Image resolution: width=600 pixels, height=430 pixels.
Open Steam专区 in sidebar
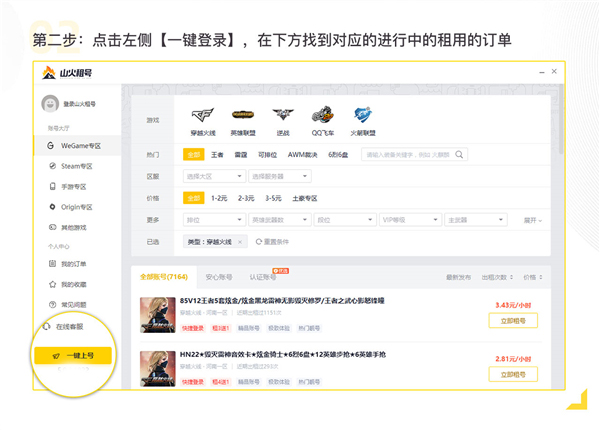(77, 166)
